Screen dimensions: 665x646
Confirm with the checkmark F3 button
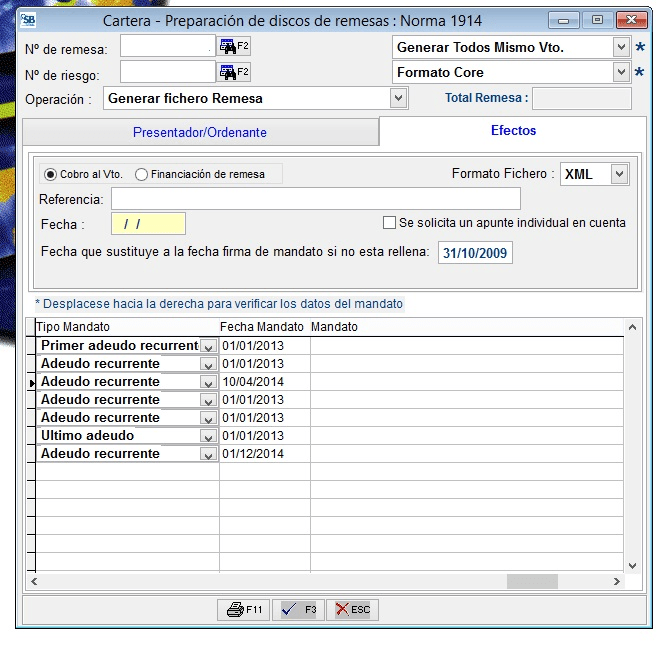coord(298,609)
